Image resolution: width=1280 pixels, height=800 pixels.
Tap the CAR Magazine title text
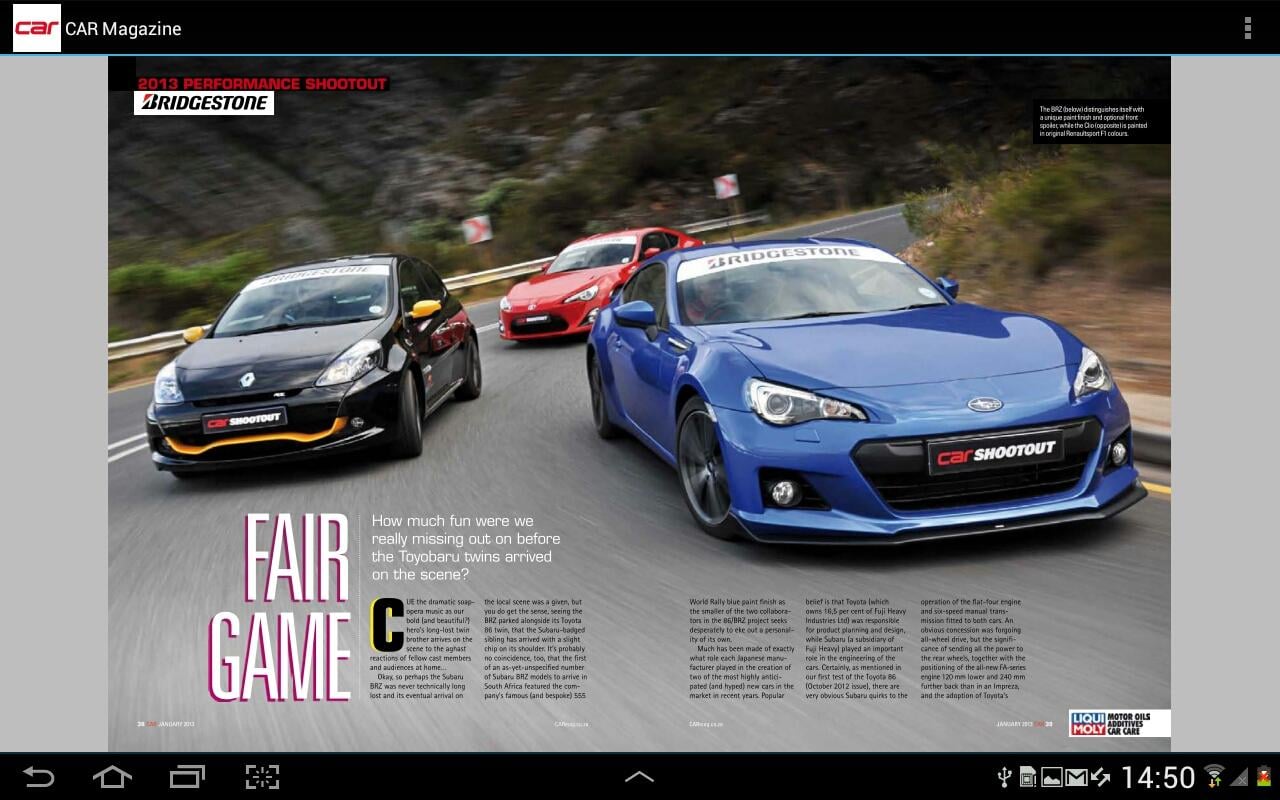[123, 29]
